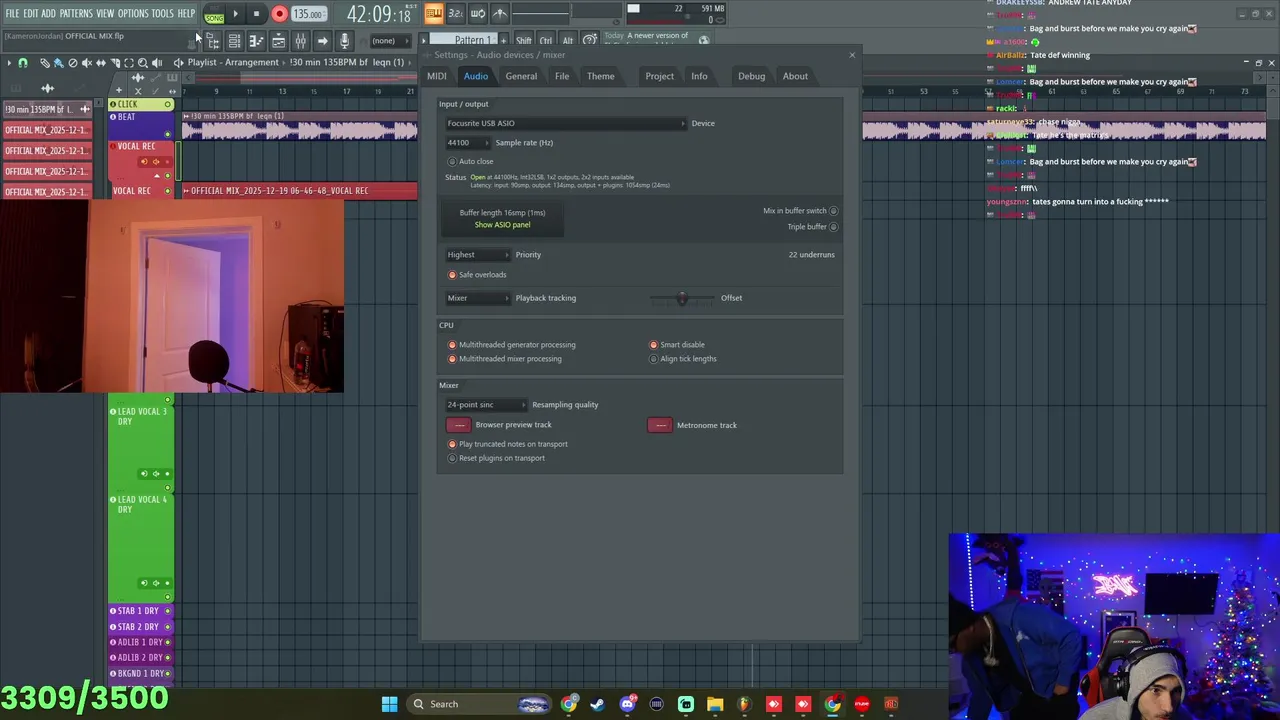Toggle Multithreaded mixer processing
The width and height of the screenshot is (1280, 720).
coord(452,359)
